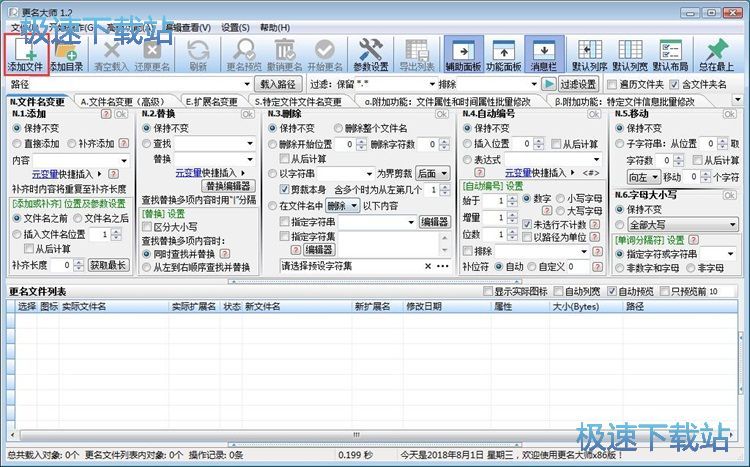Open 向左 move direction dropdown
The width and height of the screenshot is (750, 467).
(x=643, y=177)
